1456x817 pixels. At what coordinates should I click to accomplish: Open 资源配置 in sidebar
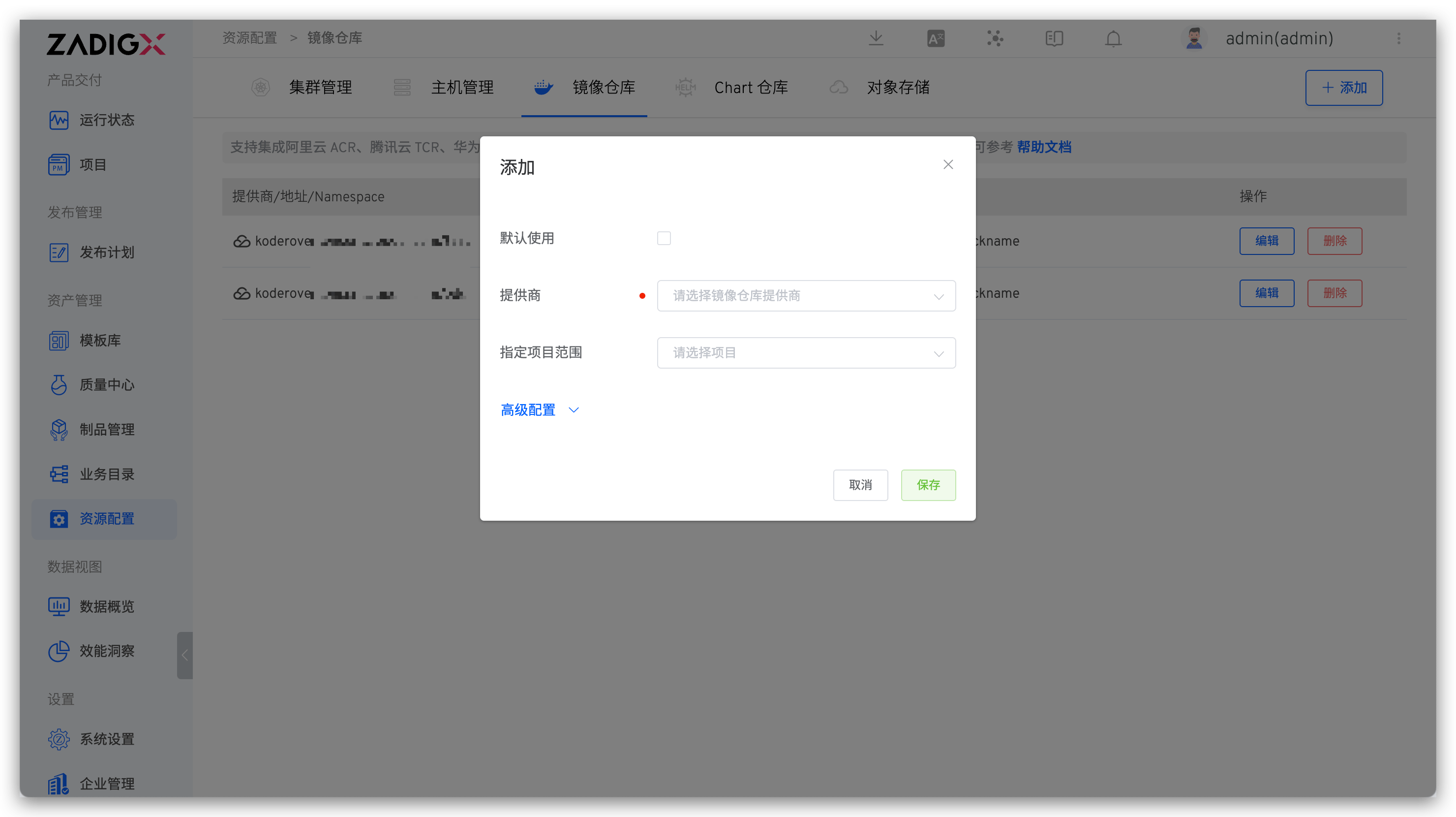coord(105,518)
